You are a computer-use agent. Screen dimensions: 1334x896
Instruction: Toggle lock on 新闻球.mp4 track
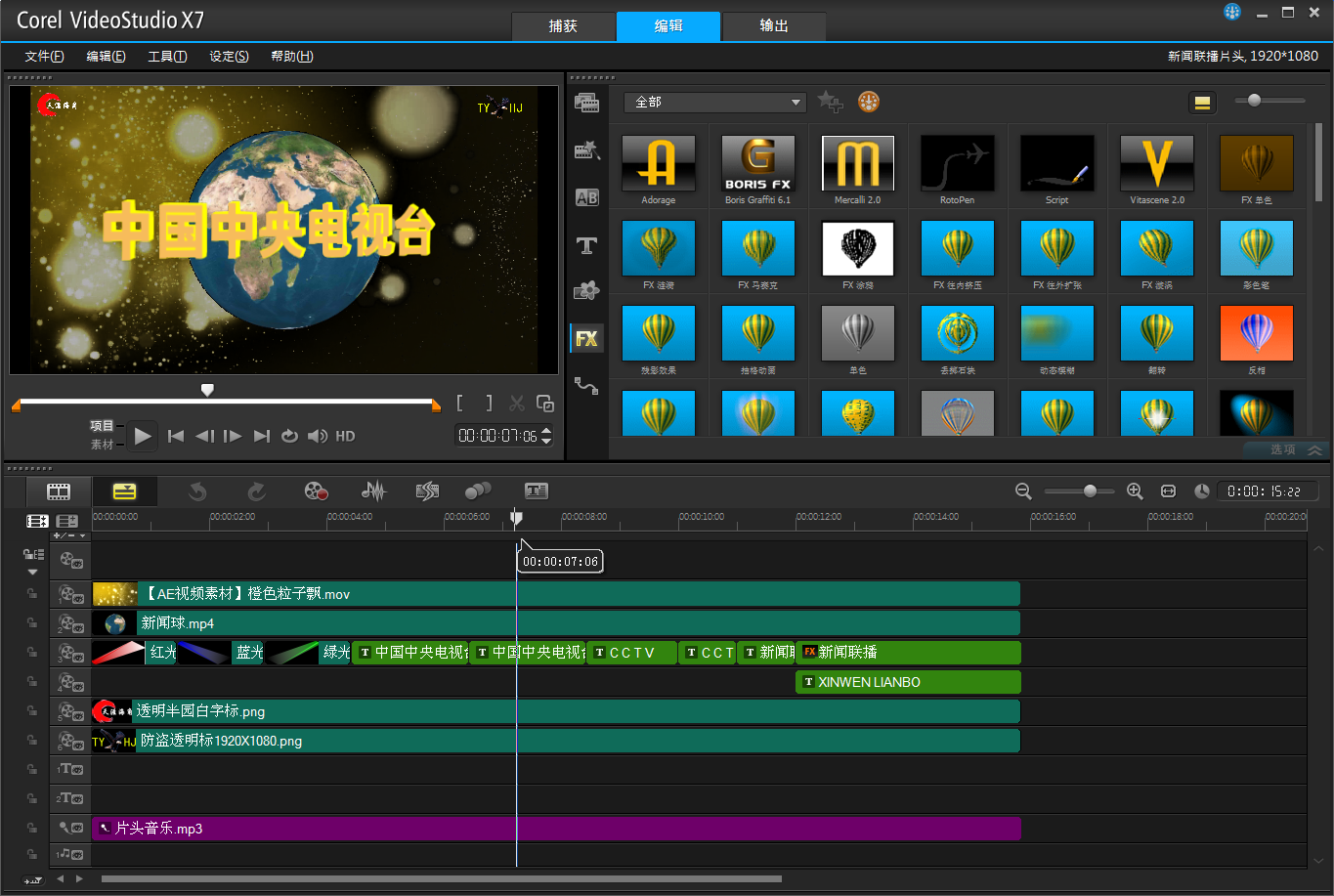32,622
